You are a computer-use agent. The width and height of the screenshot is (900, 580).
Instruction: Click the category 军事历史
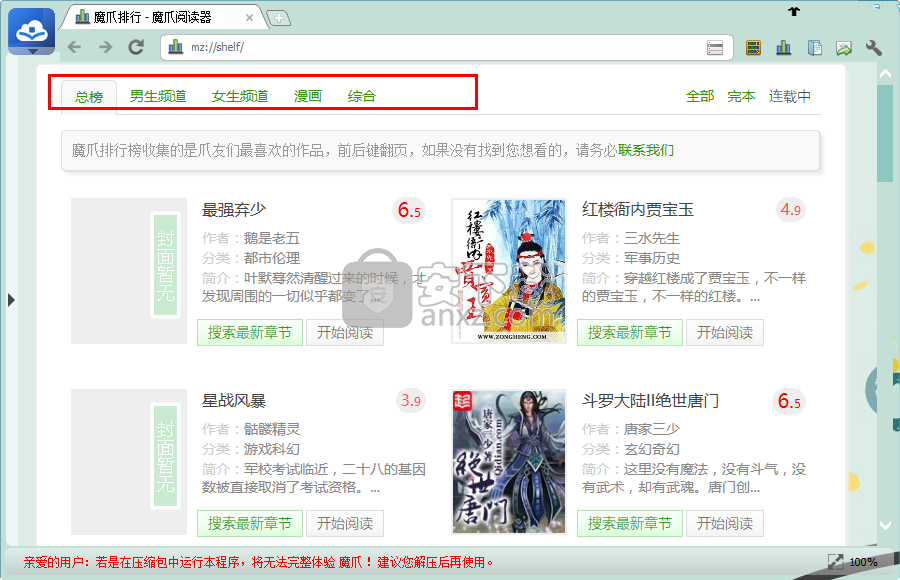(x=652, y=258)
